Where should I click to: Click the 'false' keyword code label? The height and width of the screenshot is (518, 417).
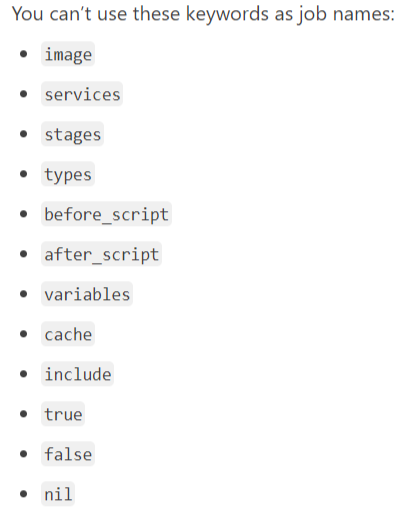click(x=68, y=454)
